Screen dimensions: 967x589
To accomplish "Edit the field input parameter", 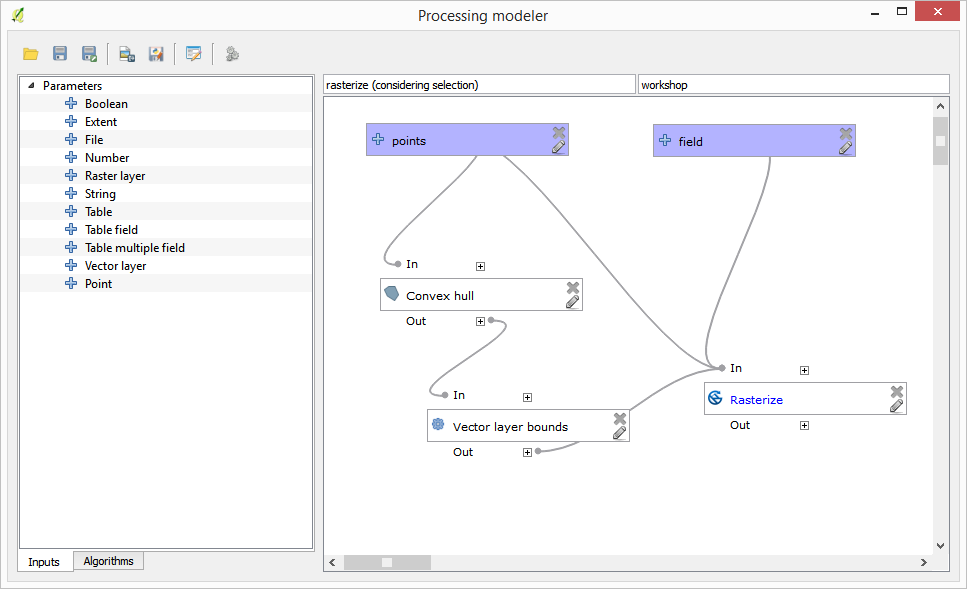I will [x=845, y=148].
